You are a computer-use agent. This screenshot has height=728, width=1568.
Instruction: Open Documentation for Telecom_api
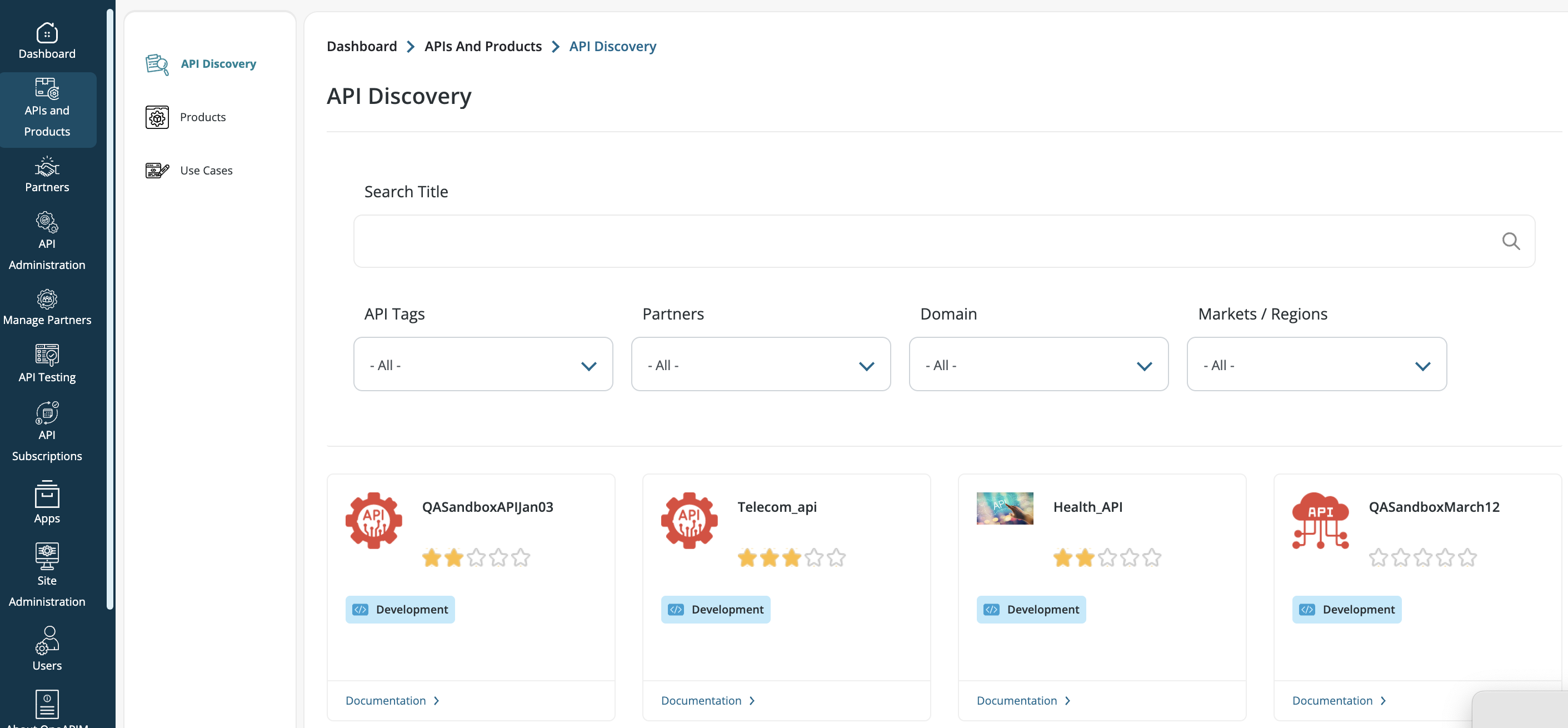[707, 701]
